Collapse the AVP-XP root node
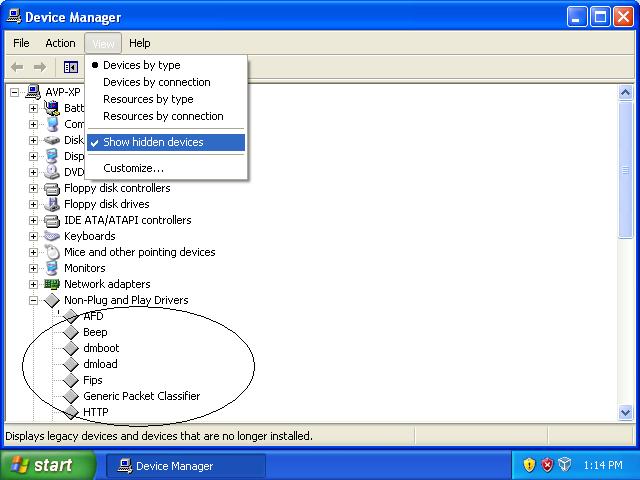Viewport: 640px width, 480px height. [14, 92]
